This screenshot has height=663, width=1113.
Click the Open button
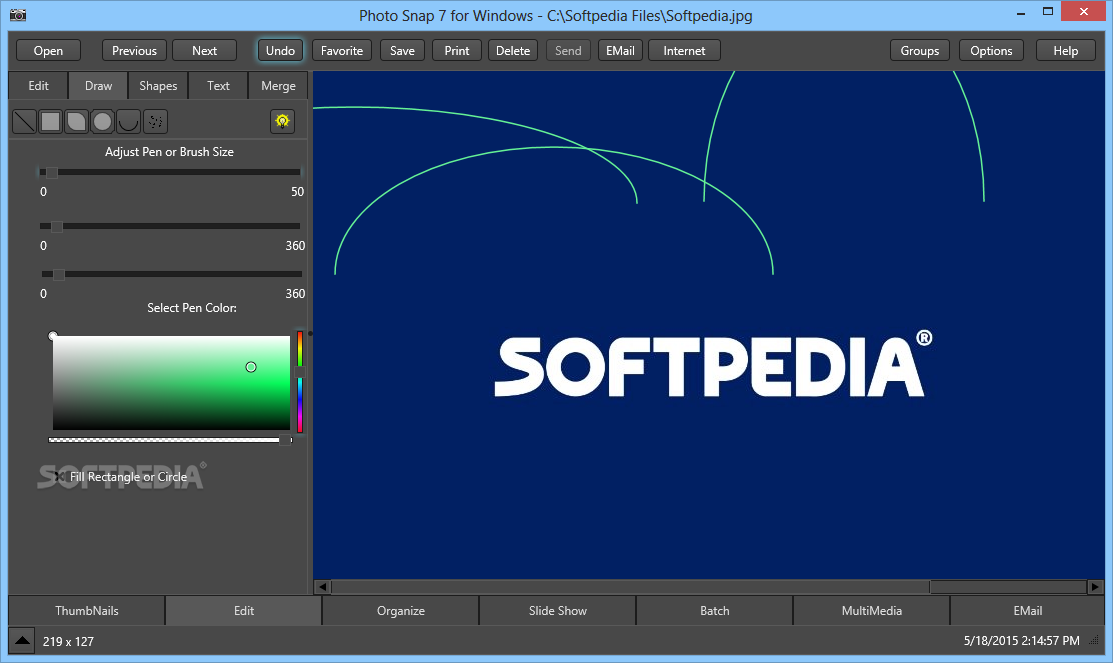tap(48, 50)
